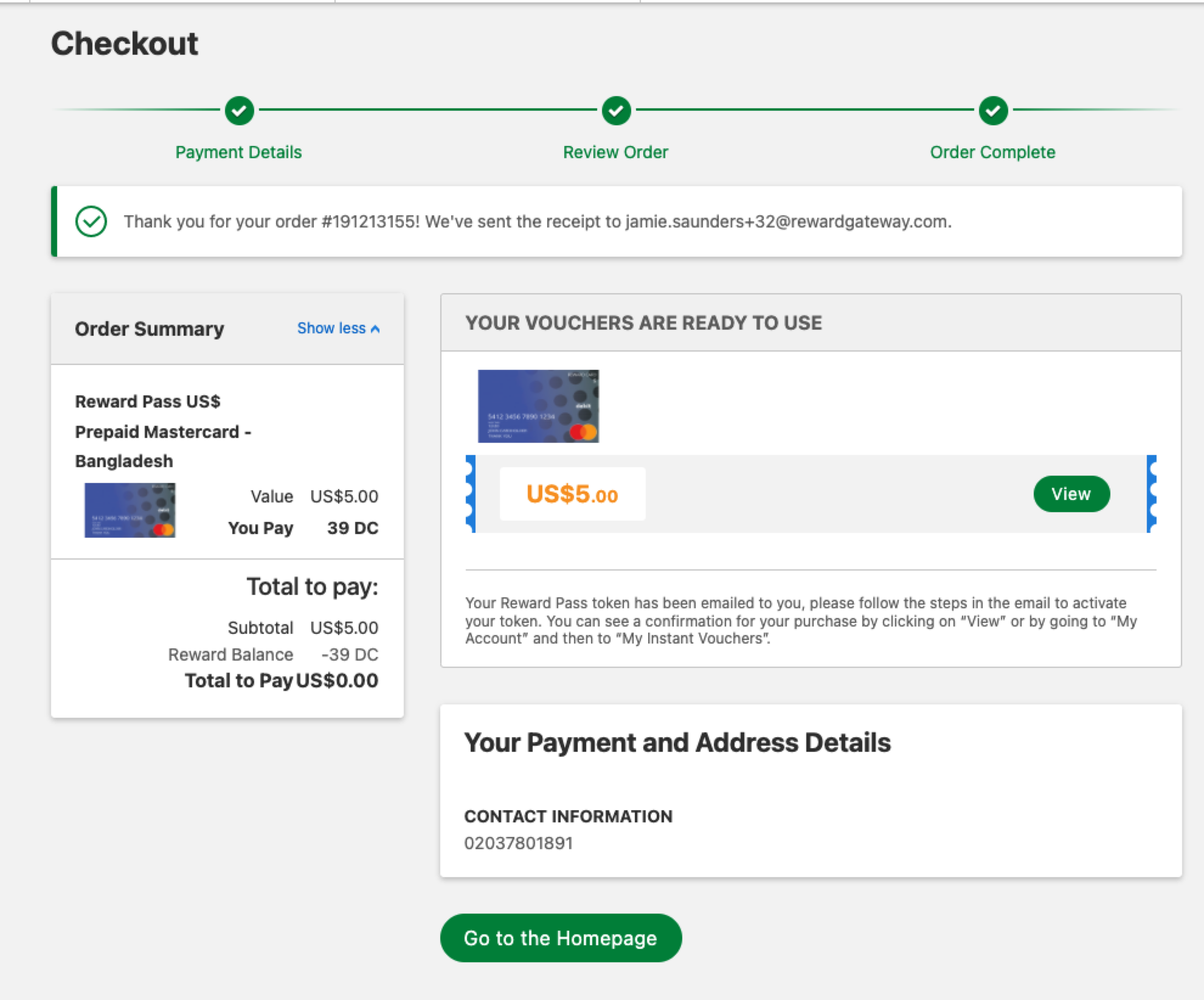Click the progress line between Payment and Review

[x=427, y=110]
